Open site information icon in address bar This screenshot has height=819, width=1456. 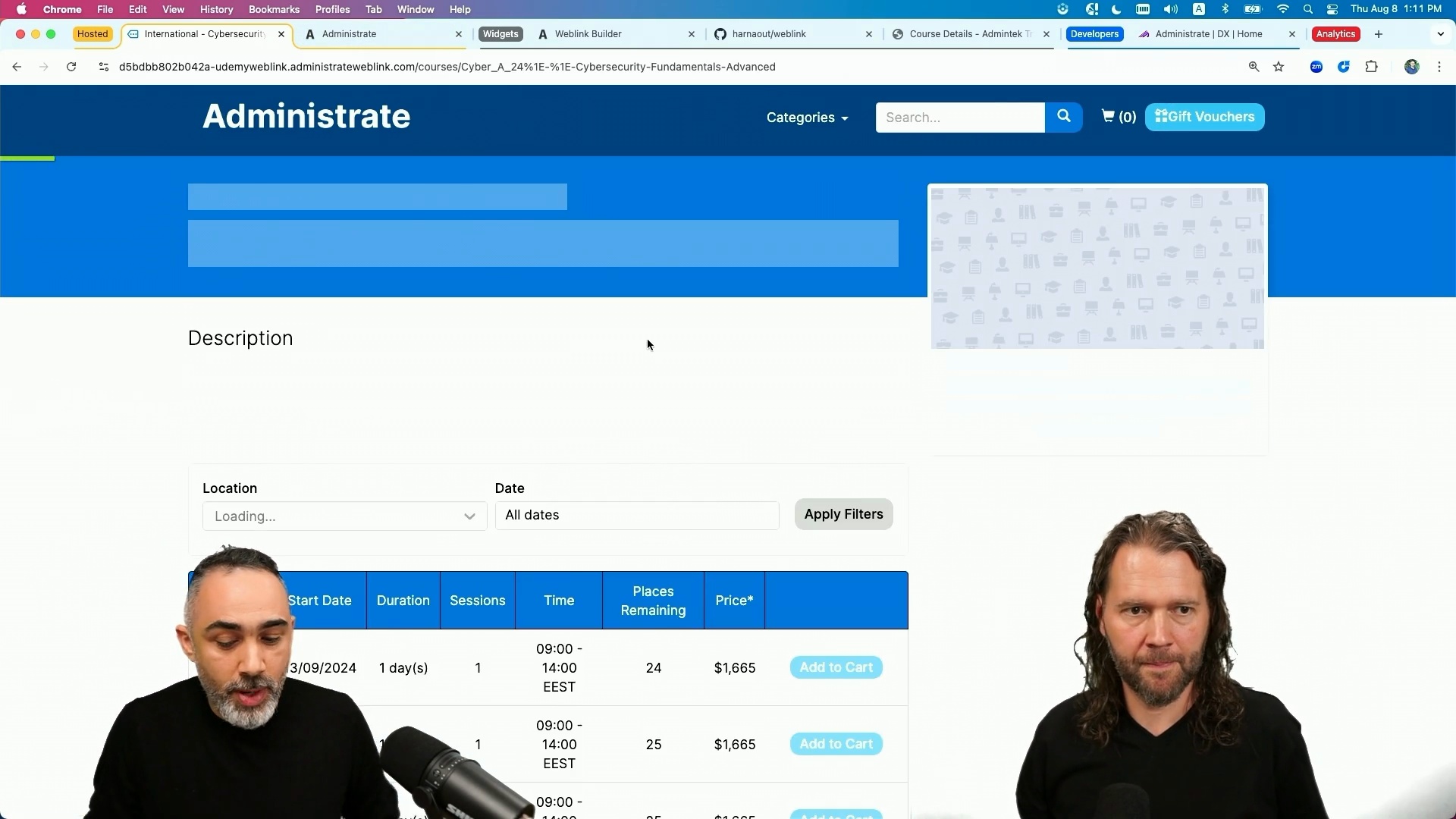pyautogui.click(x=104, y=67)
